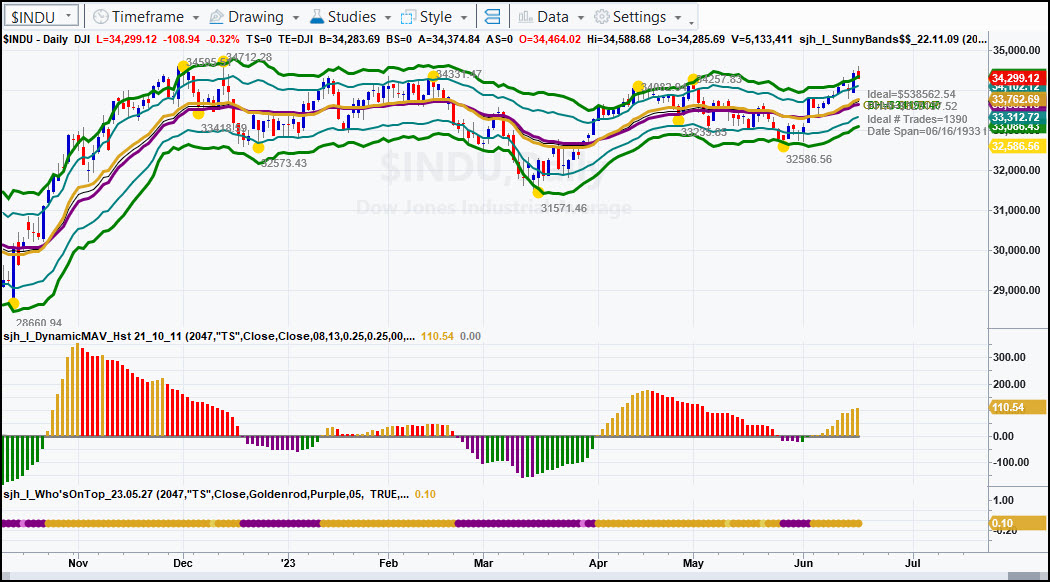The image size is (1050, 582).
Task: Click the "$INDU - Daily" status line title
Action: point(35,40)
